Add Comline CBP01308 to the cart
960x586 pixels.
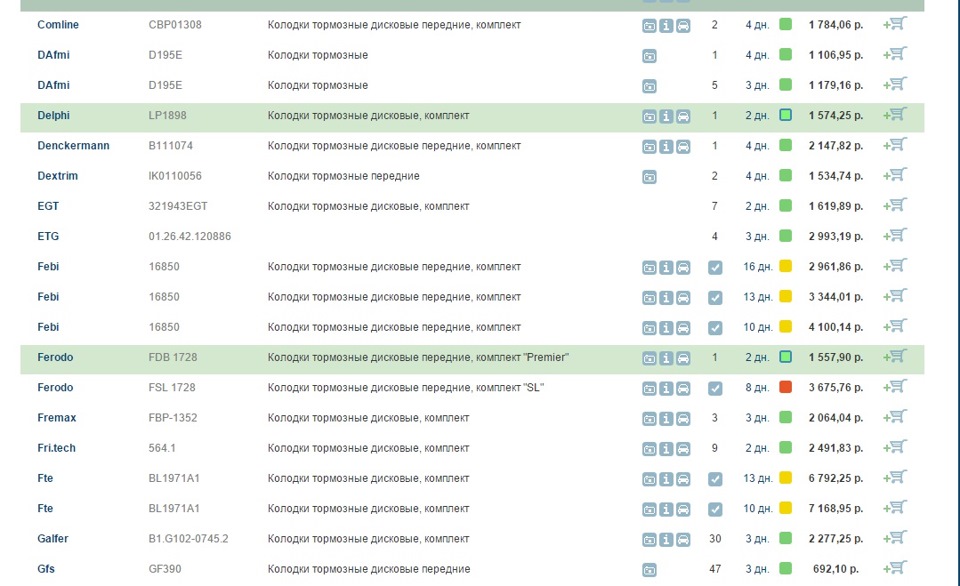tap(894, 24)
